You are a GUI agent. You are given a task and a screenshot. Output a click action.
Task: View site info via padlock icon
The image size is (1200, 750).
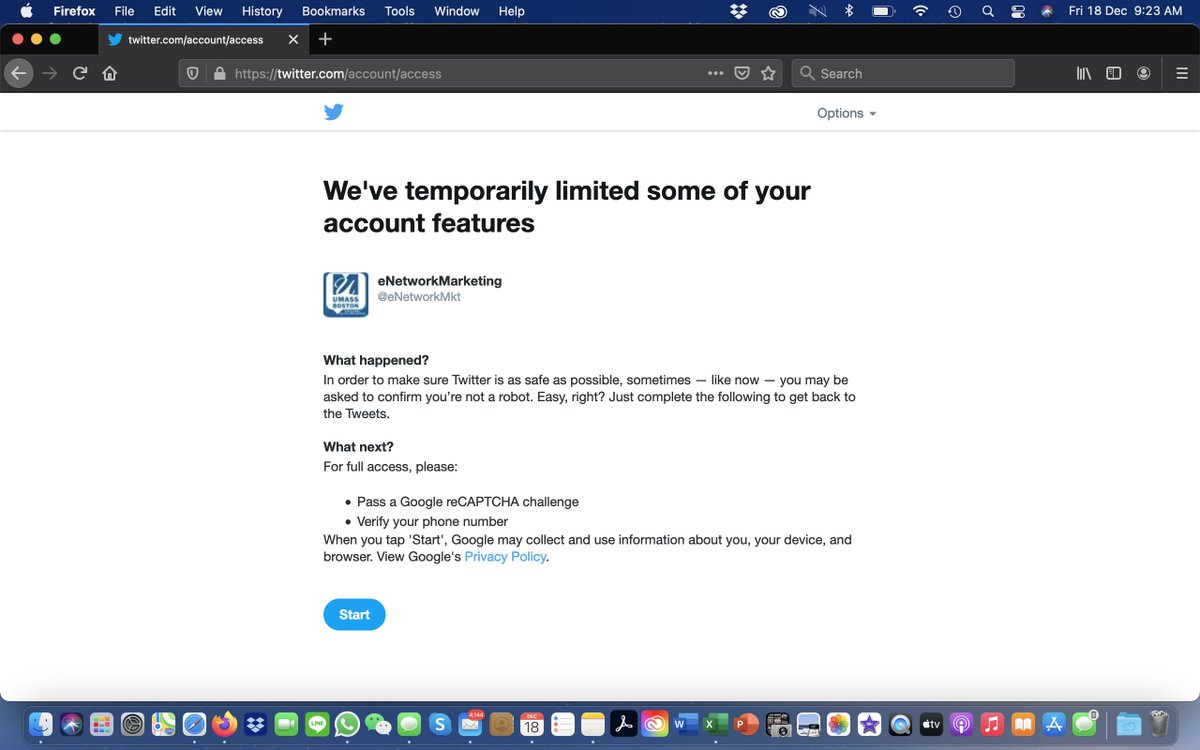click(220, 73)
